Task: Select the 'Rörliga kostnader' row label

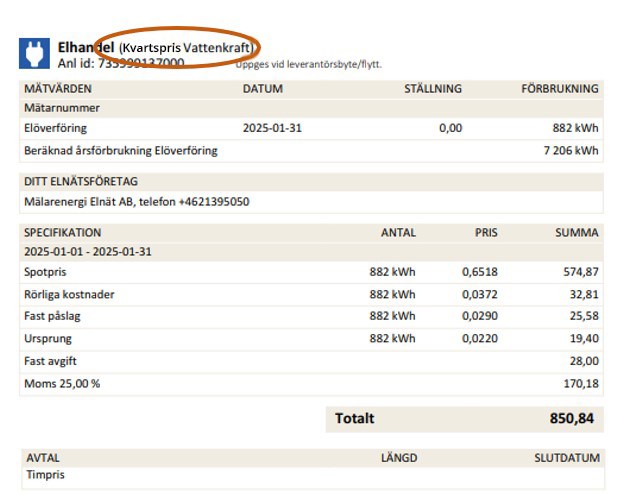Action: pos(69,295)
